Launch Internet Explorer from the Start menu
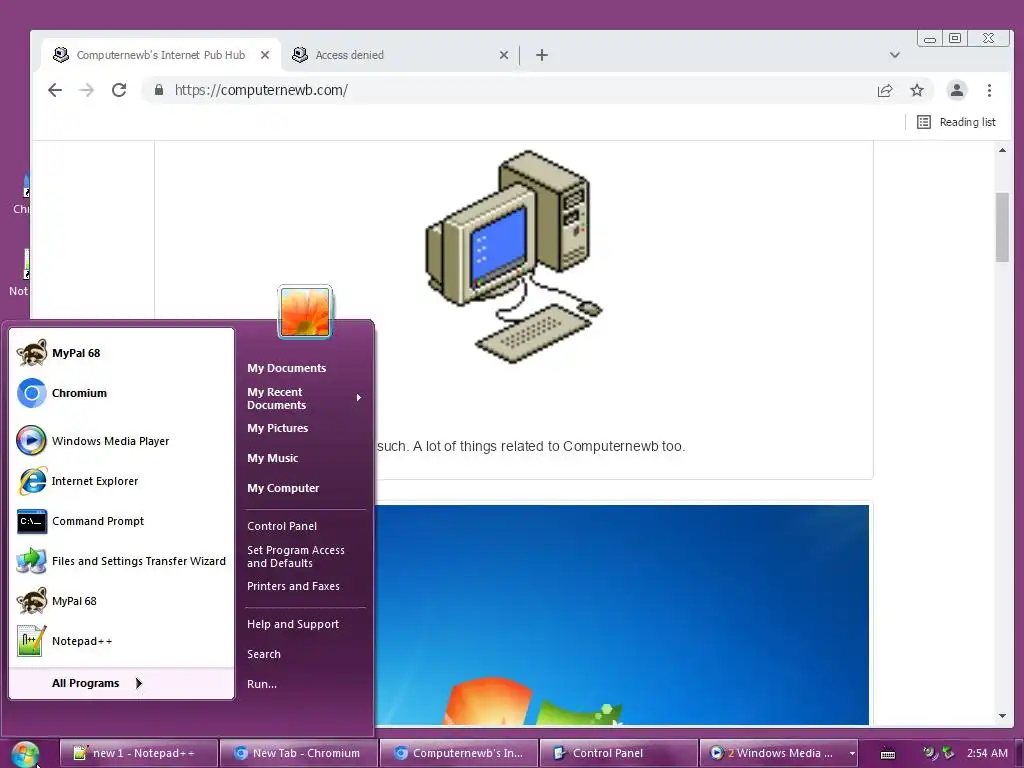Screen dimensions: 1024x768 pos(121,481)
